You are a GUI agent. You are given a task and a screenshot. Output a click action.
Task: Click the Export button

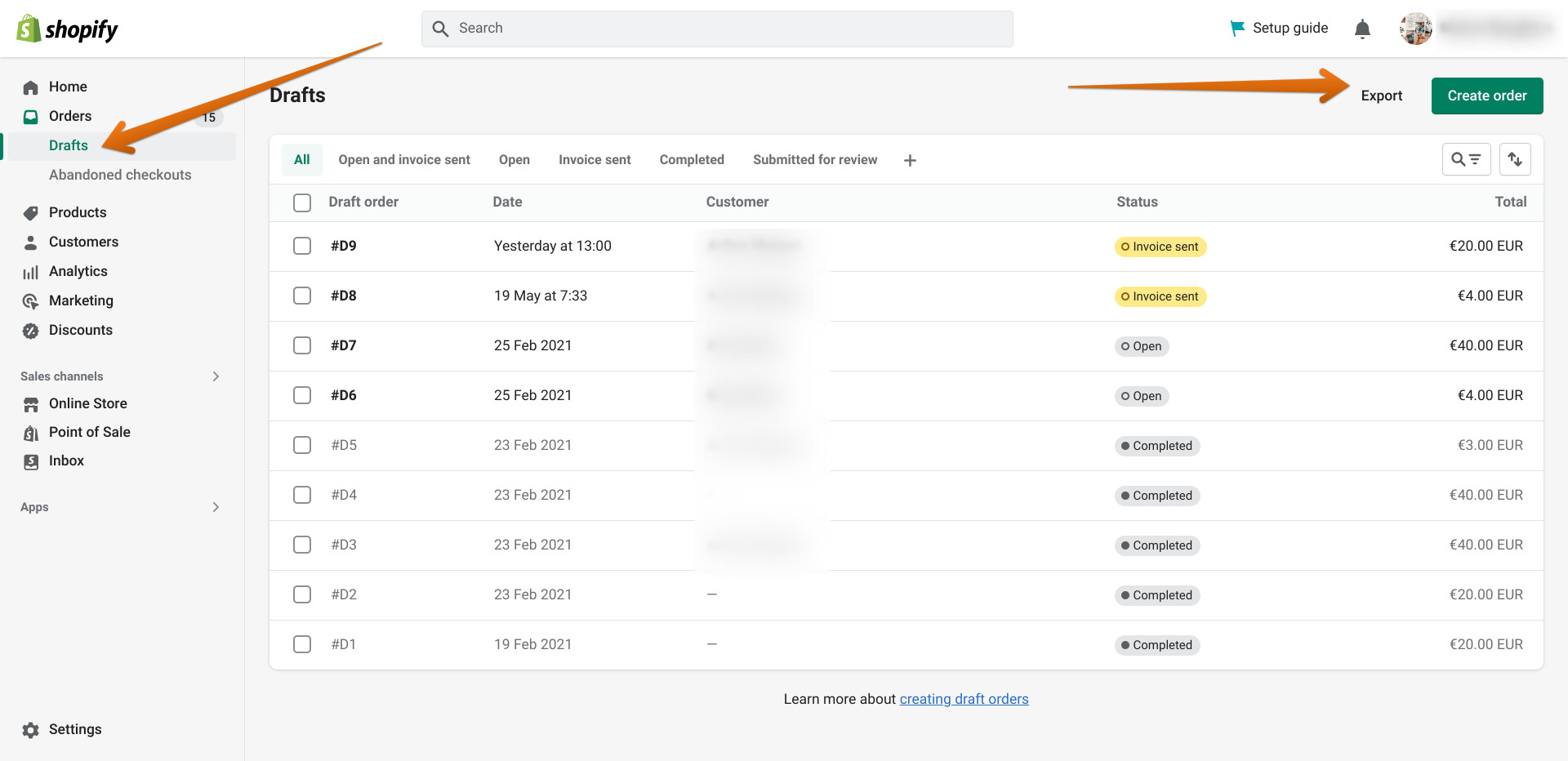[1381, 96]
